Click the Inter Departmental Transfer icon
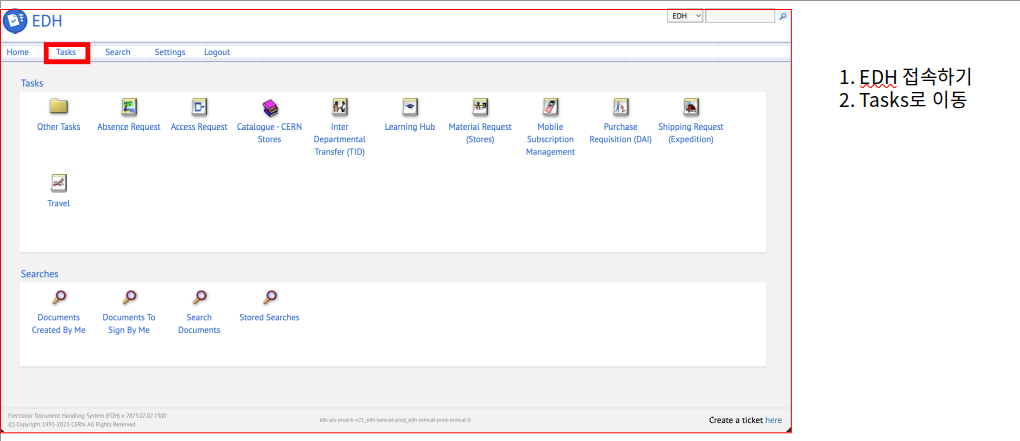Viewport: 1020px width, 441px height. (x=340, y=107)
